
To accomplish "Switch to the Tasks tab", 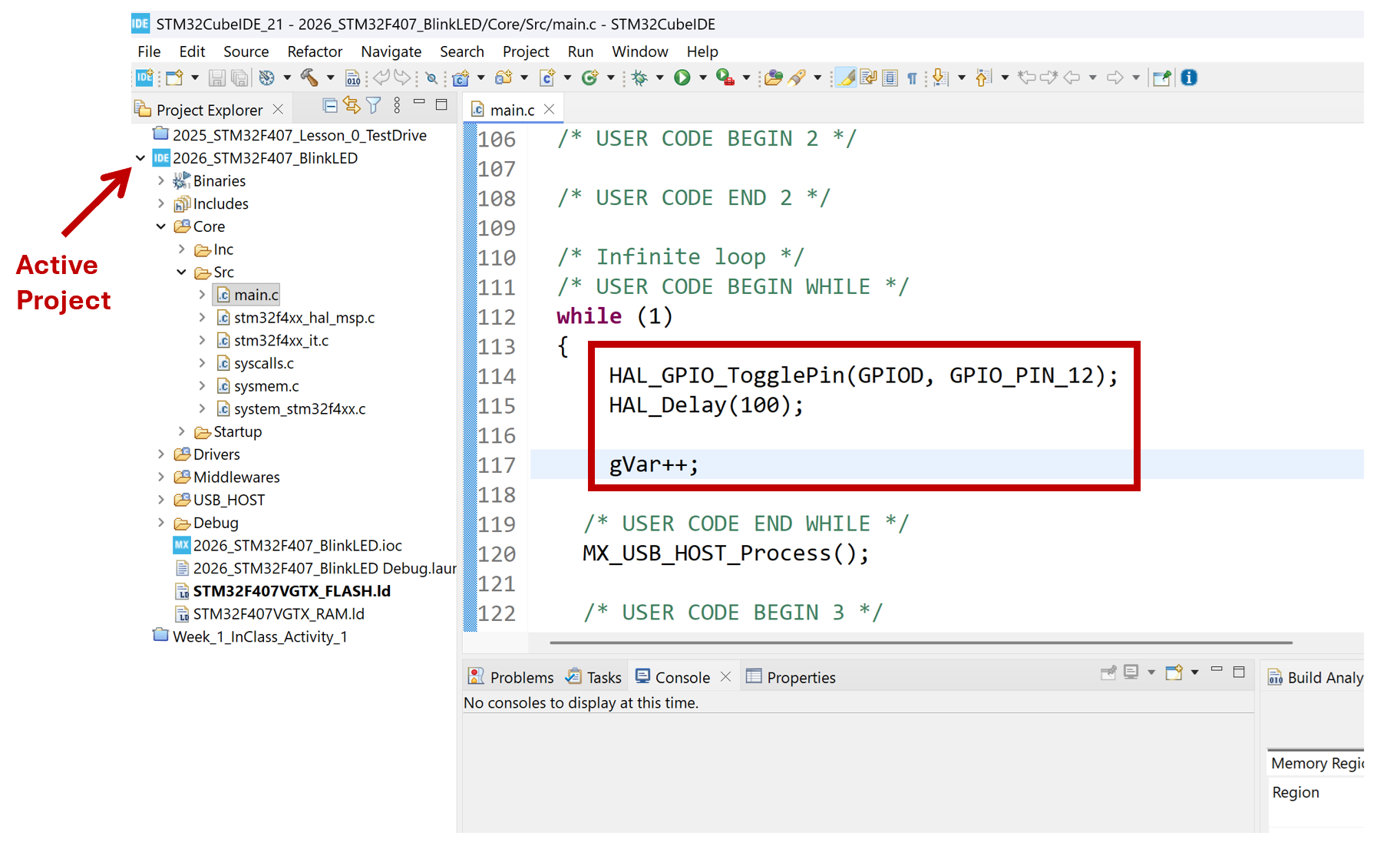I will click(593, 677).
